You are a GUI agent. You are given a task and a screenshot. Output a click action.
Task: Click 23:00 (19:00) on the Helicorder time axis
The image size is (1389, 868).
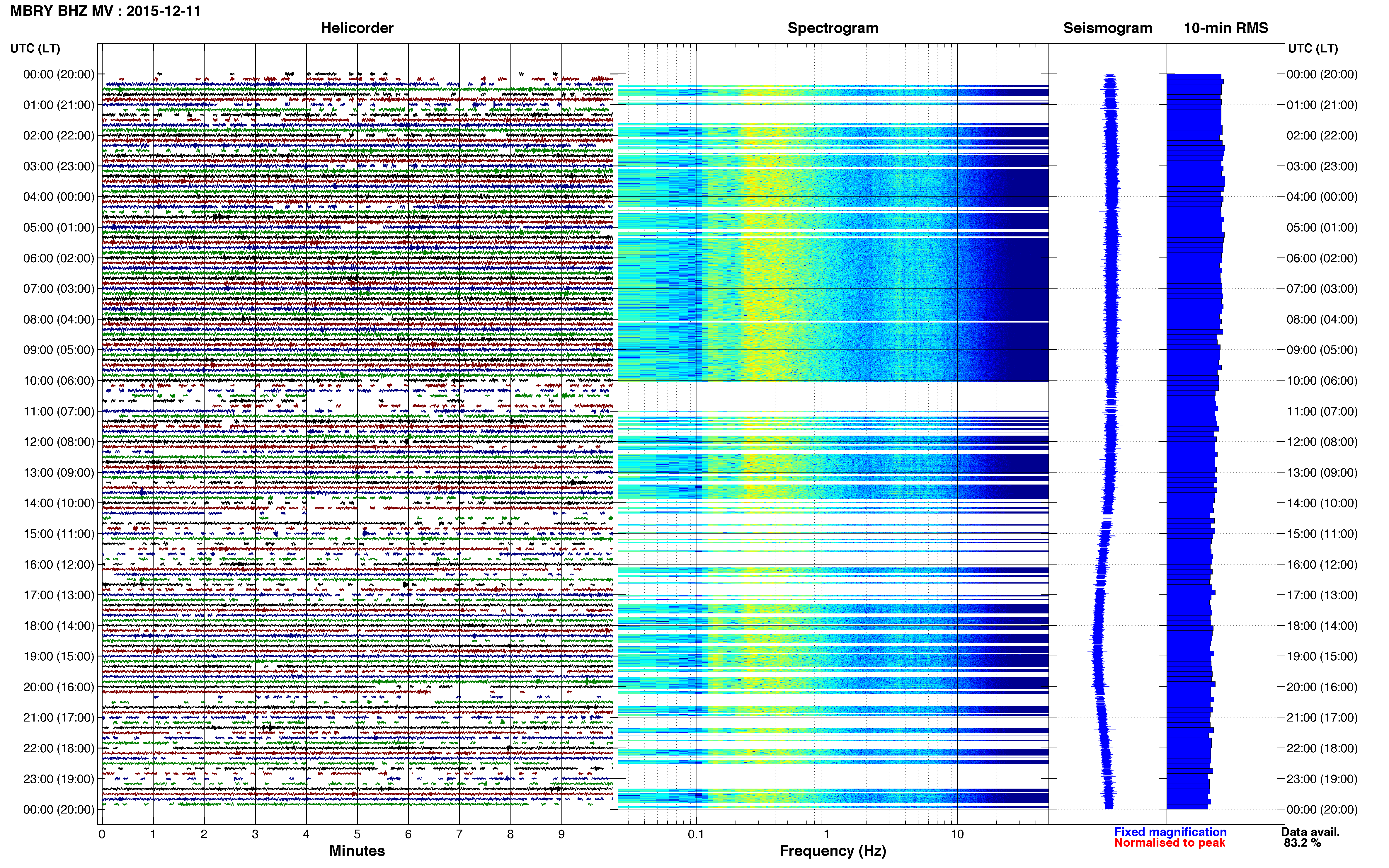pyautogui.click(x=59, y=779)
